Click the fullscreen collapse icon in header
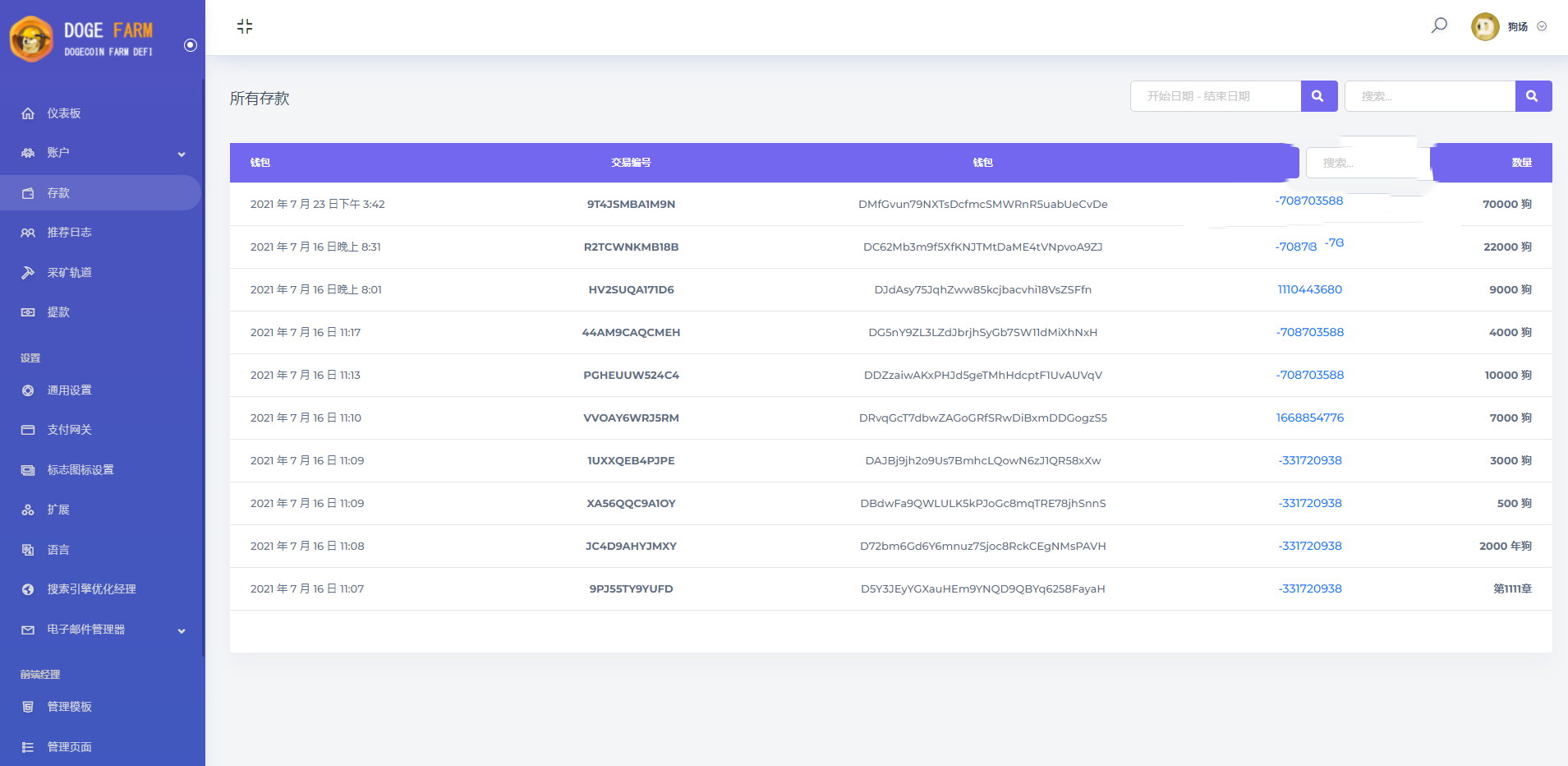The image size is (1568, 766). 245,26
